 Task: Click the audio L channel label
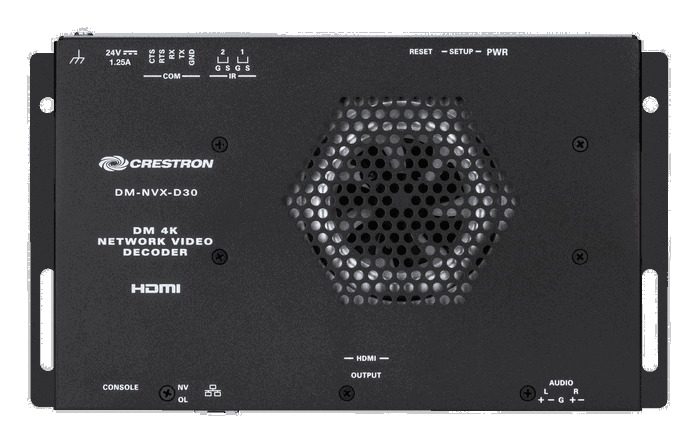[546, 391]
